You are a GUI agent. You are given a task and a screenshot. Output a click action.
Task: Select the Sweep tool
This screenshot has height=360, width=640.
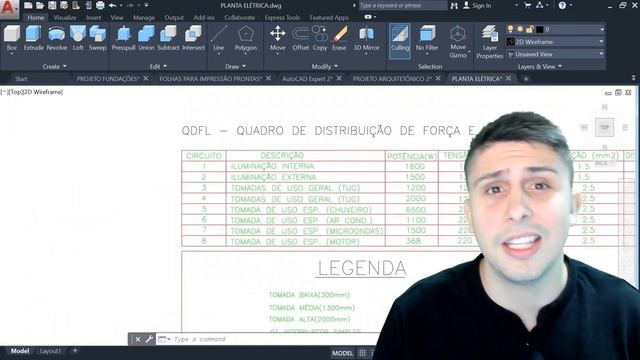point(98,38)
